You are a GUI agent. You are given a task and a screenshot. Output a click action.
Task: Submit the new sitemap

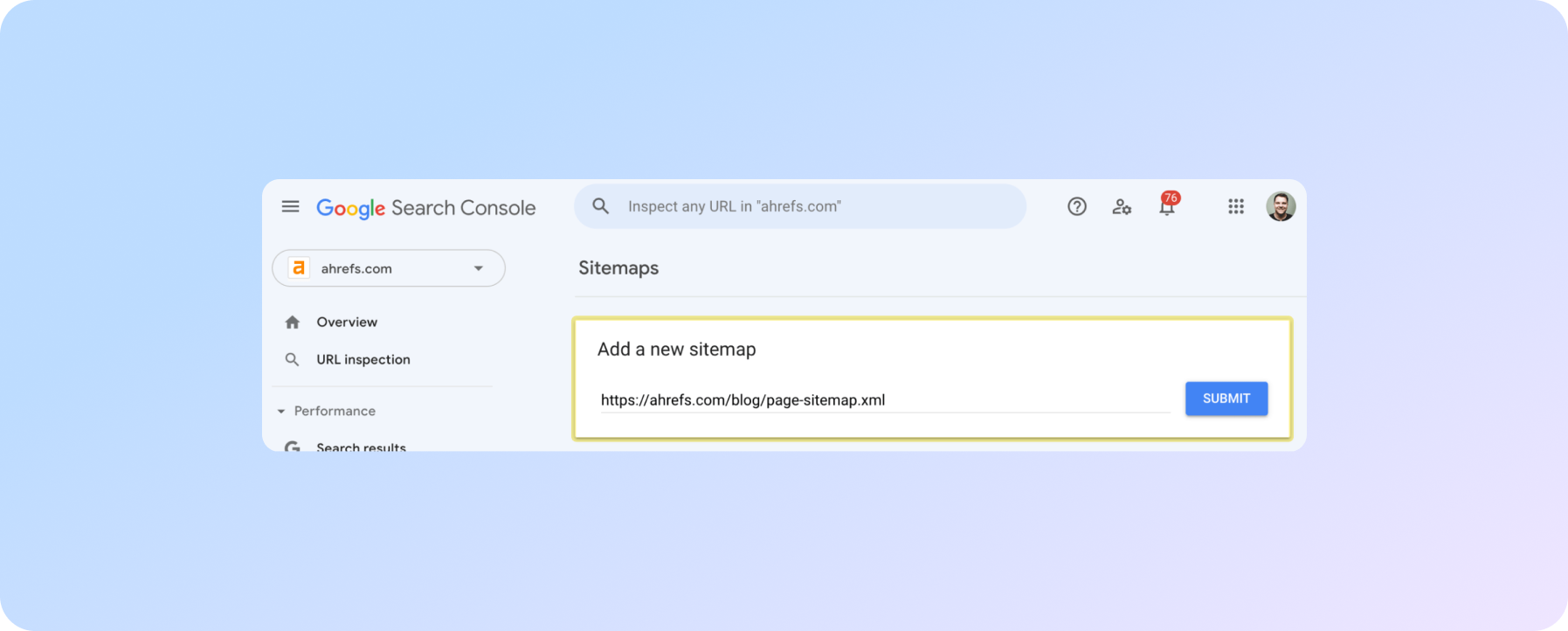[1226, 399]
